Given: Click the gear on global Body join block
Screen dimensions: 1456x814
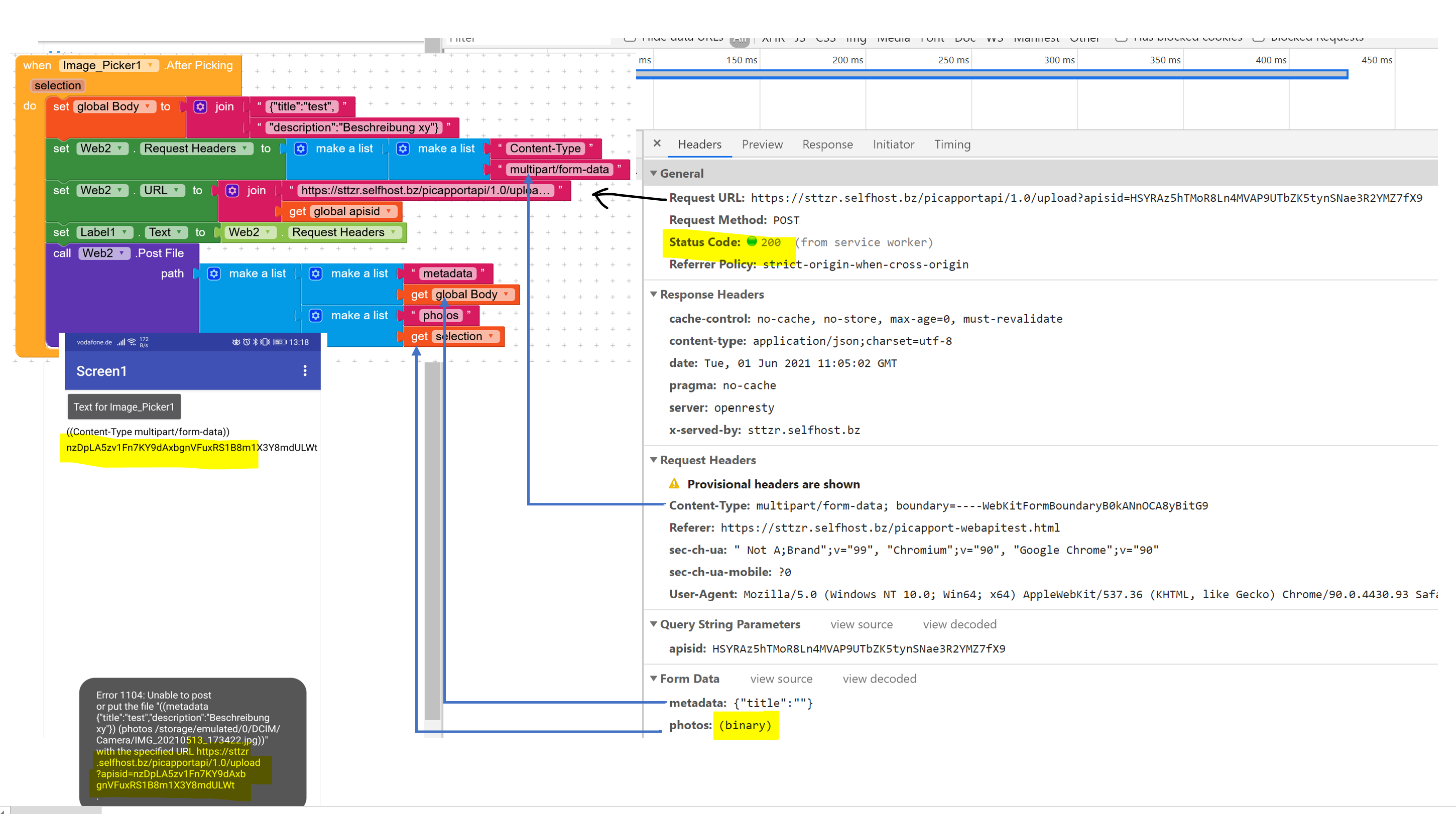Looking at the screenshot, I should [x=200, y=107].
